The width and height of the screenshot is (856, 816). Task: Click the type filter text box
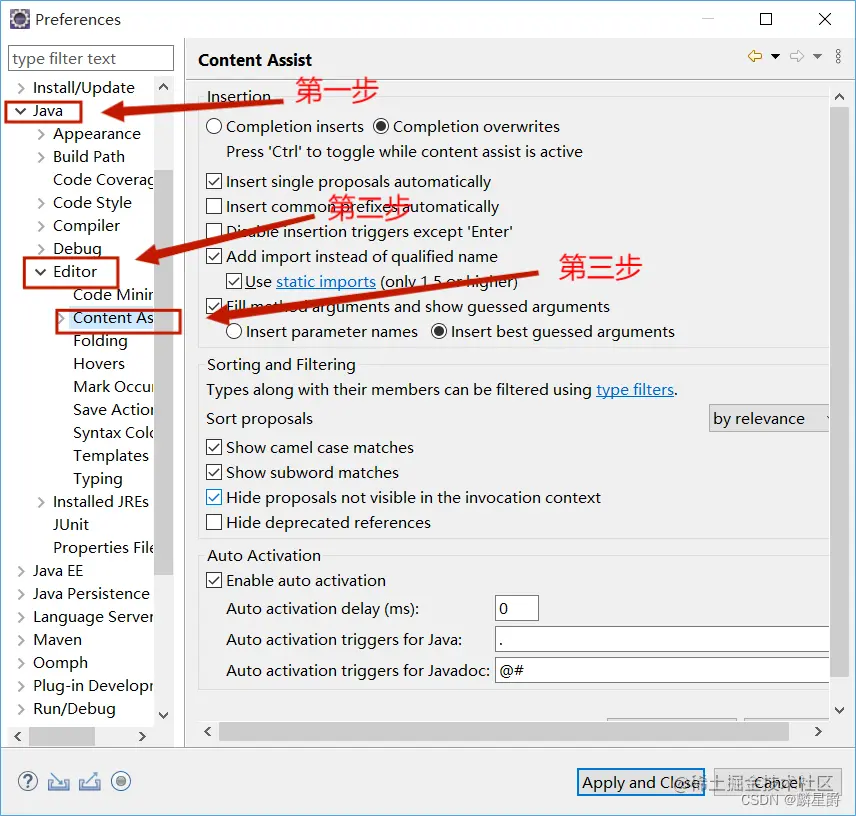pos(91,58)
